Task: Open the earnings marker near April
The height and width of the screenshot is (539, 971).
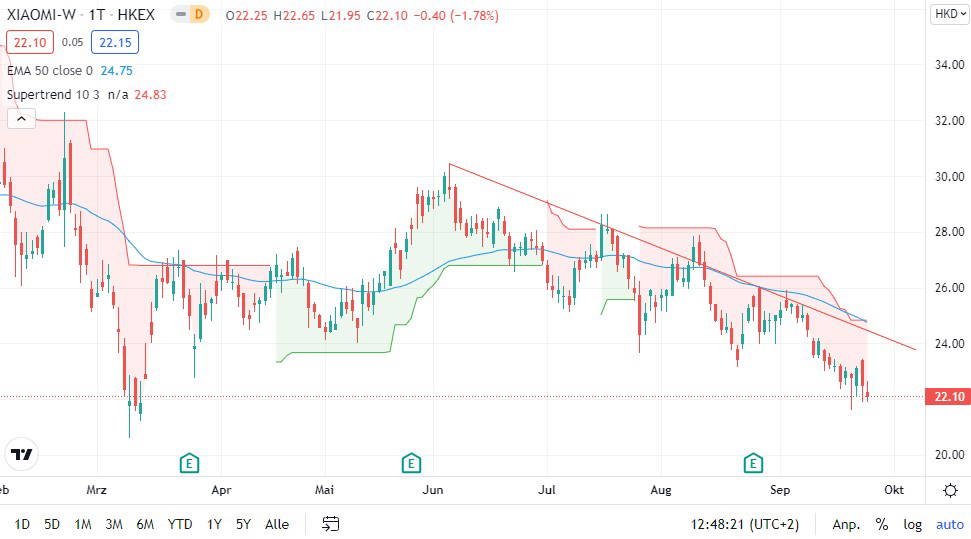Action: tap(189, 463)
